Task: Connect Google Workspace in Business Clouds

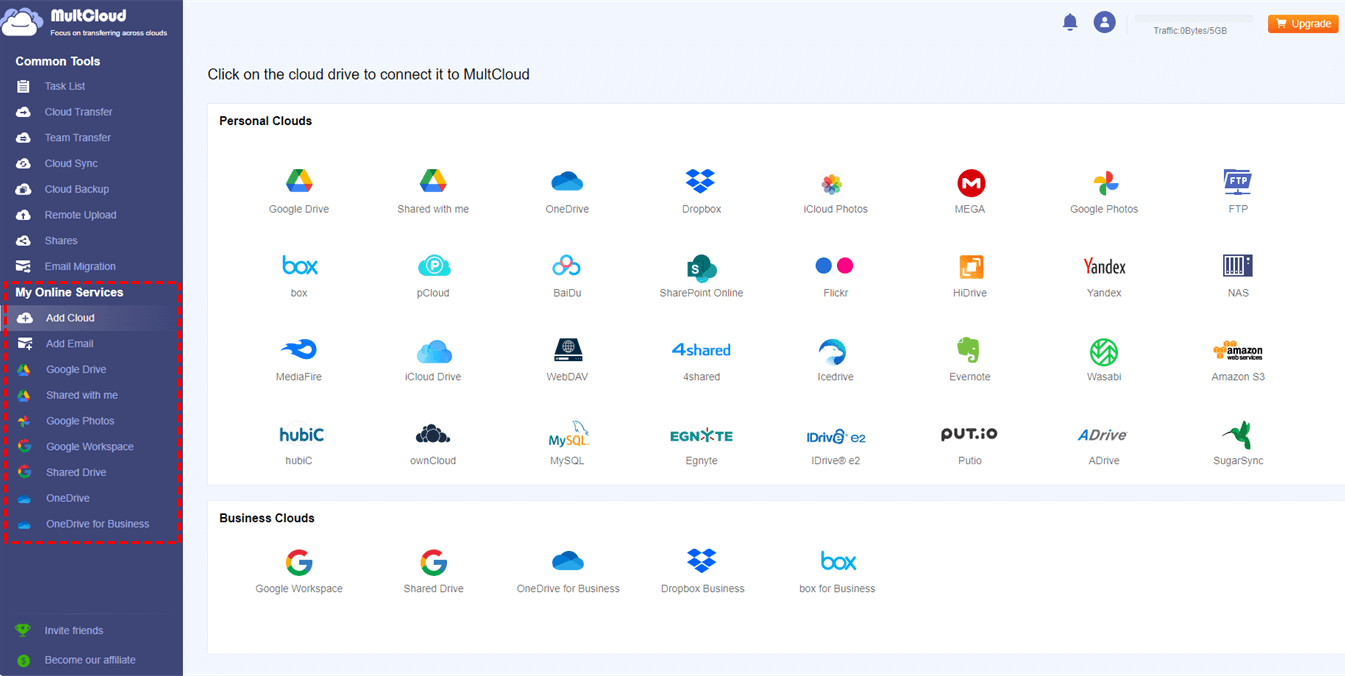Action: point(299,572)
